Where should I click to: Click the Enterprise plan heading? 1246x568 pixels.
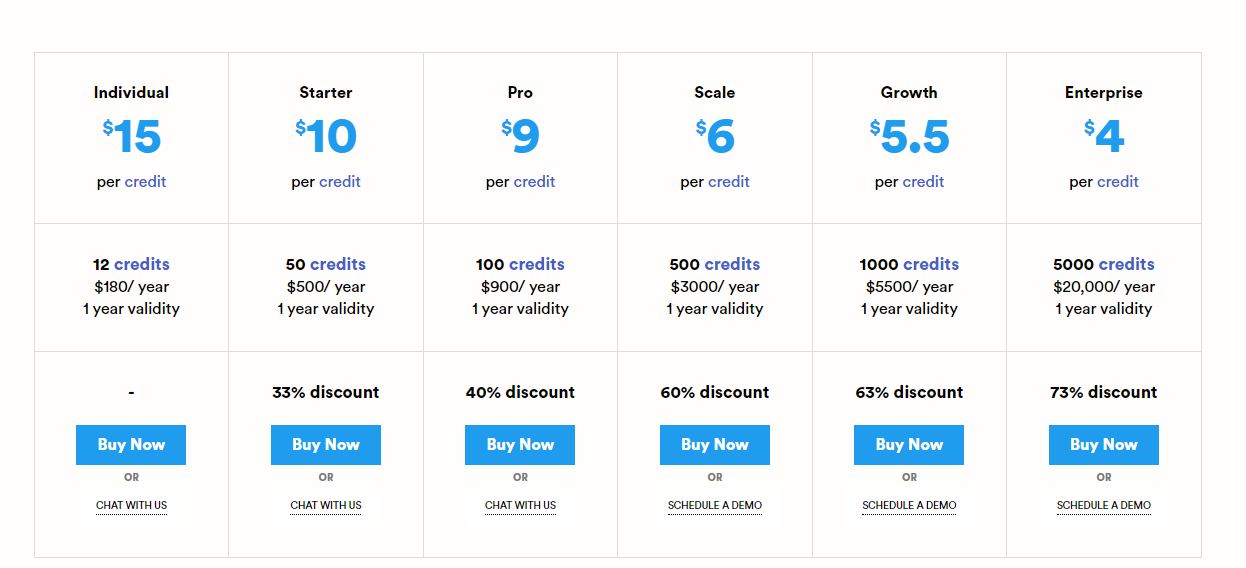point(1103,92)
